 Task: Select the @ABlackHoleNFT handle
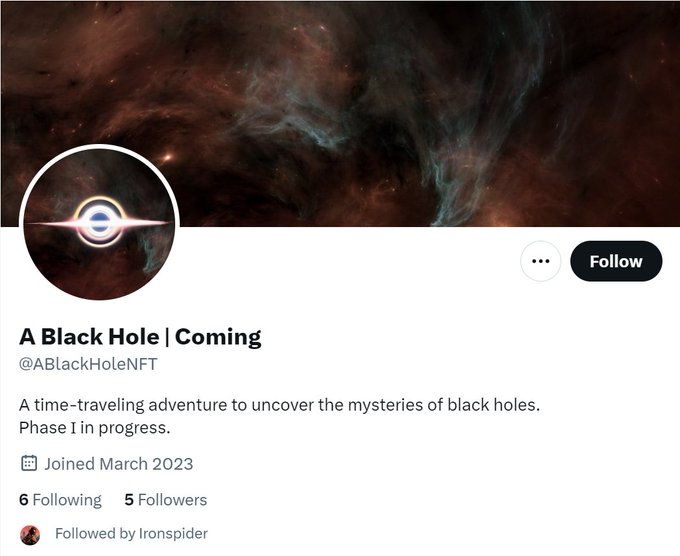(x=88, y=364)
